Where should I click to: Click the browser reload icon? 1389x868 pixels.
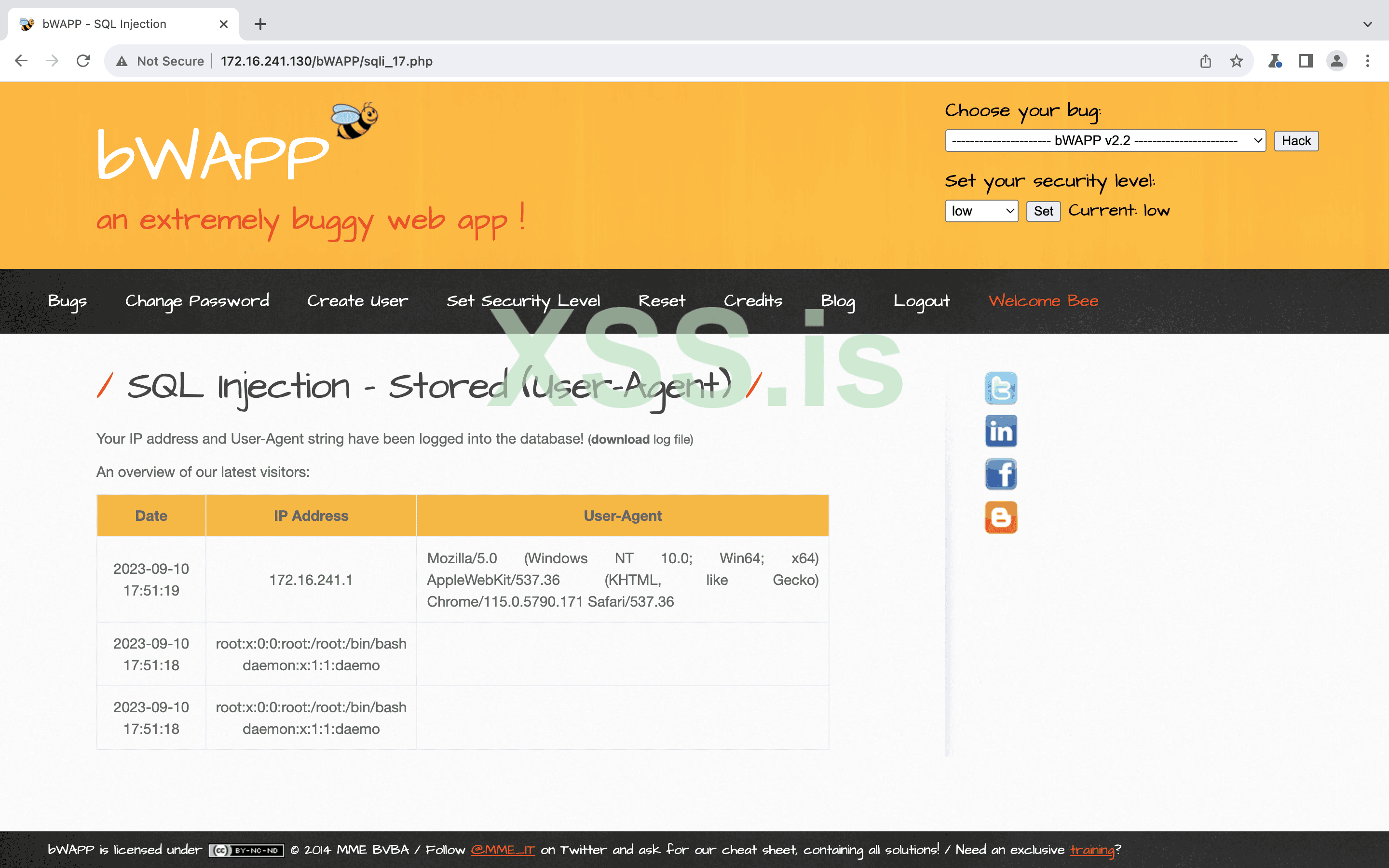coord(83,61)
